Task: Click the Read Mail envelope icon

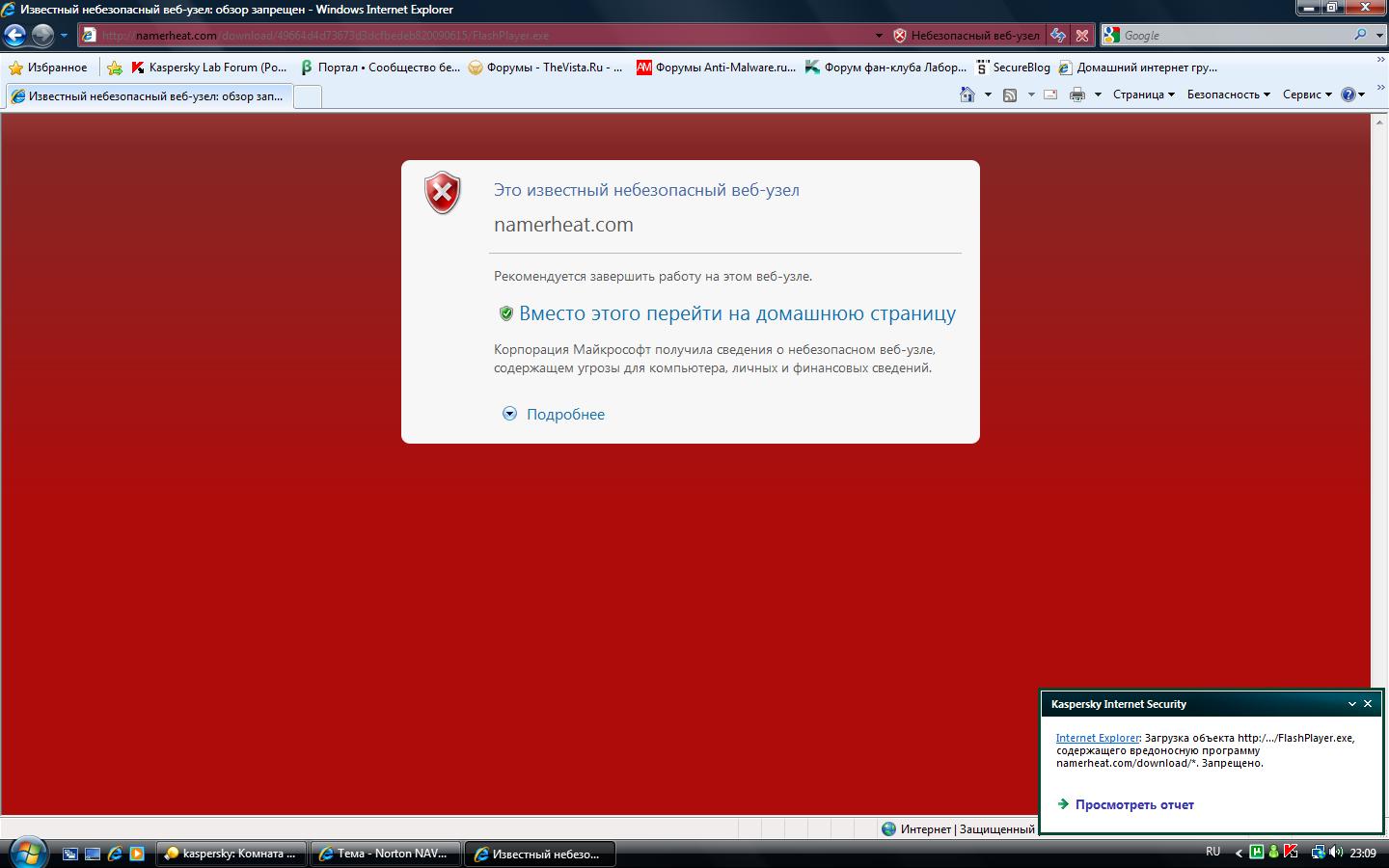Action: point(1050,95)
